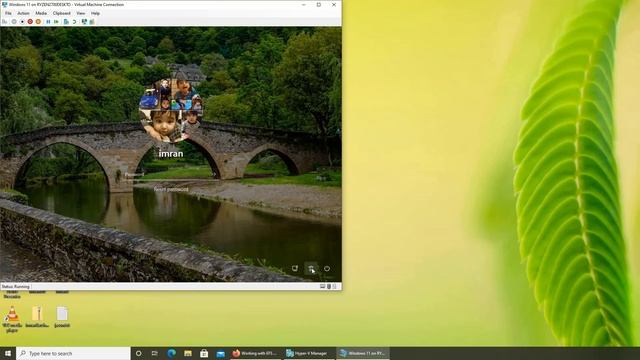Screen dimensions: 640x360
Task: Open the Media menu
Action: [41, 13]
